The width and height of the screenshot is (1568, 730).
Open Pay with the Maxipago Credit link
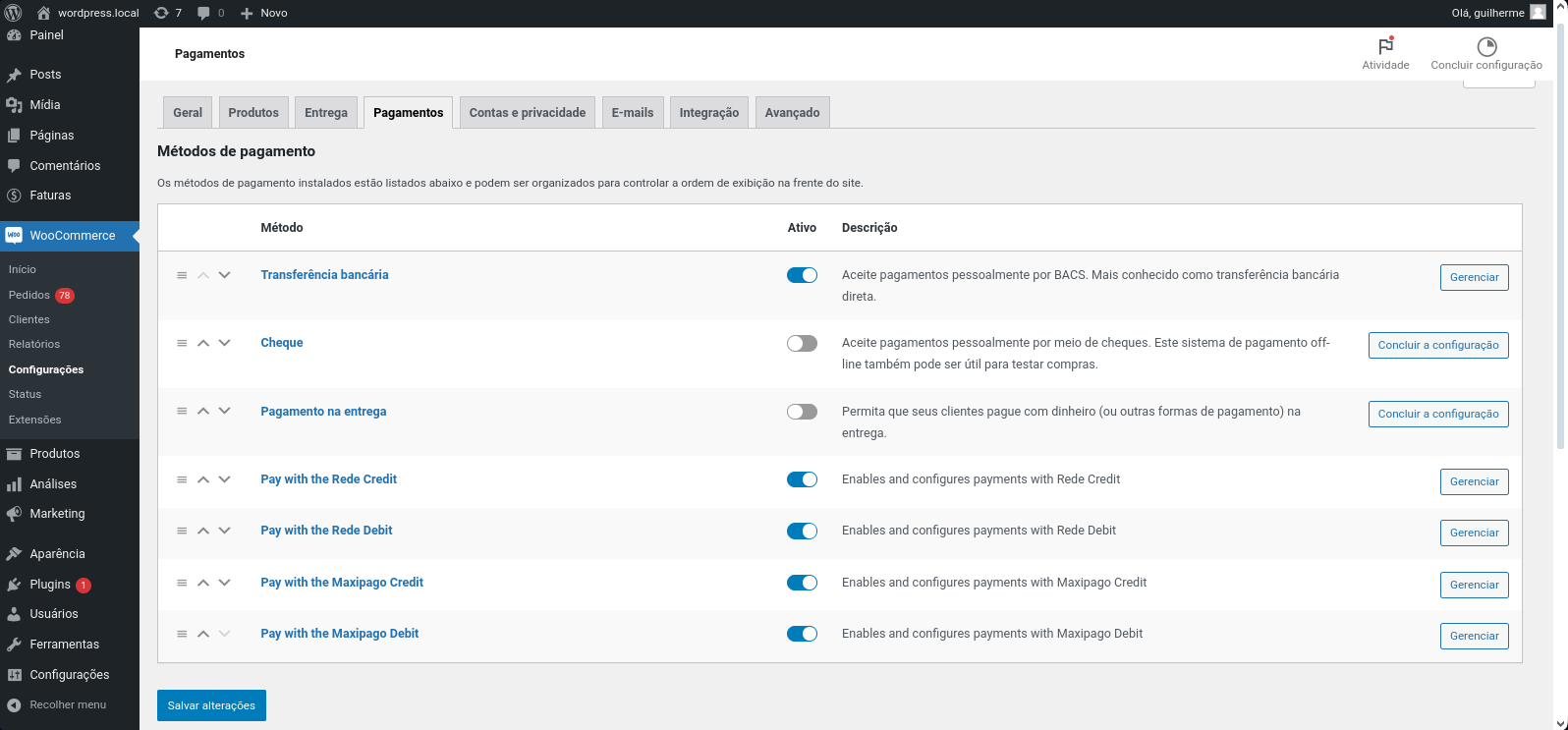pos(342,583)
